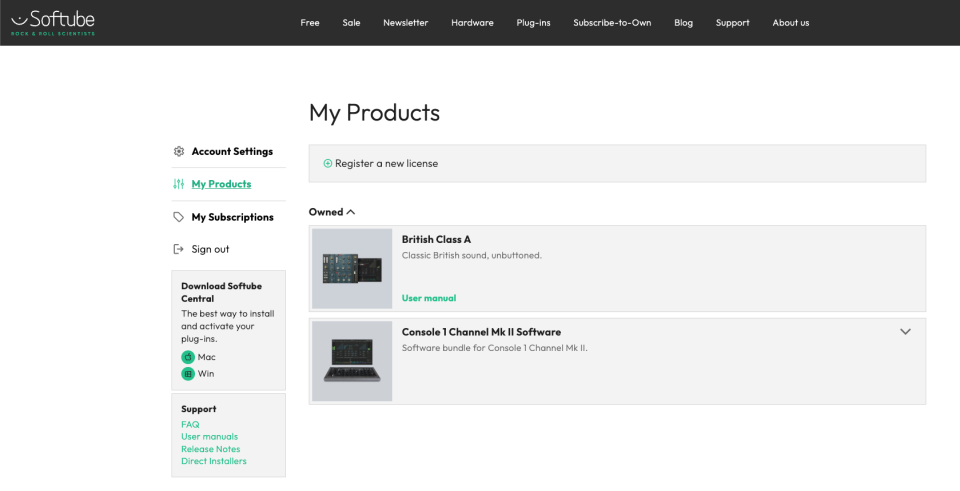Screen dimensions: 960x491
Task: Open the British Class A user manual
Action: pyautogui.click(x=429, y=298)
